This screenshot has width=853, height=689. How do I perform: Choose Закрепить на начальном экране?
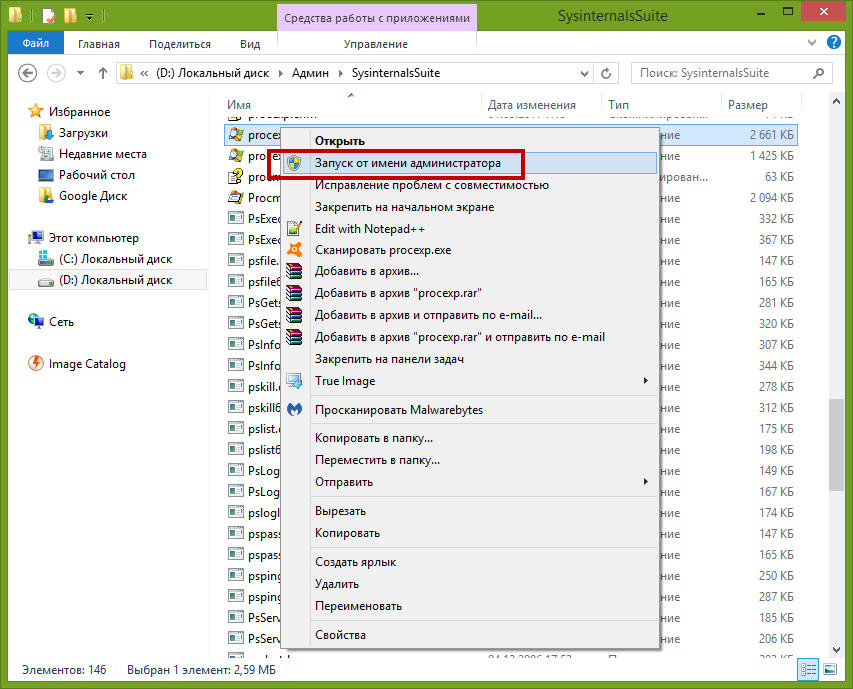click(x=469, y=207)
